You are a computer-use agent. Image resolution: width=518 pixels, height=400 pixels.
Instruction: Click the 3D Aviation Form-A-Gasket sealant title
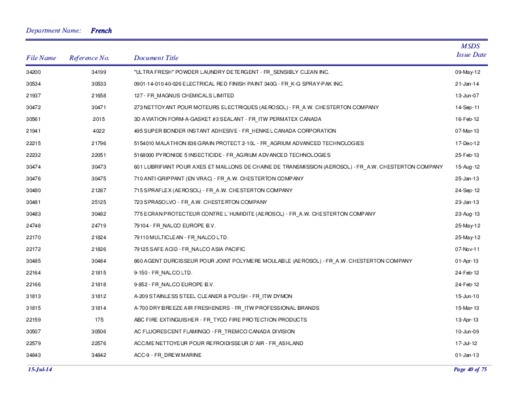click(x=227, y=119)
